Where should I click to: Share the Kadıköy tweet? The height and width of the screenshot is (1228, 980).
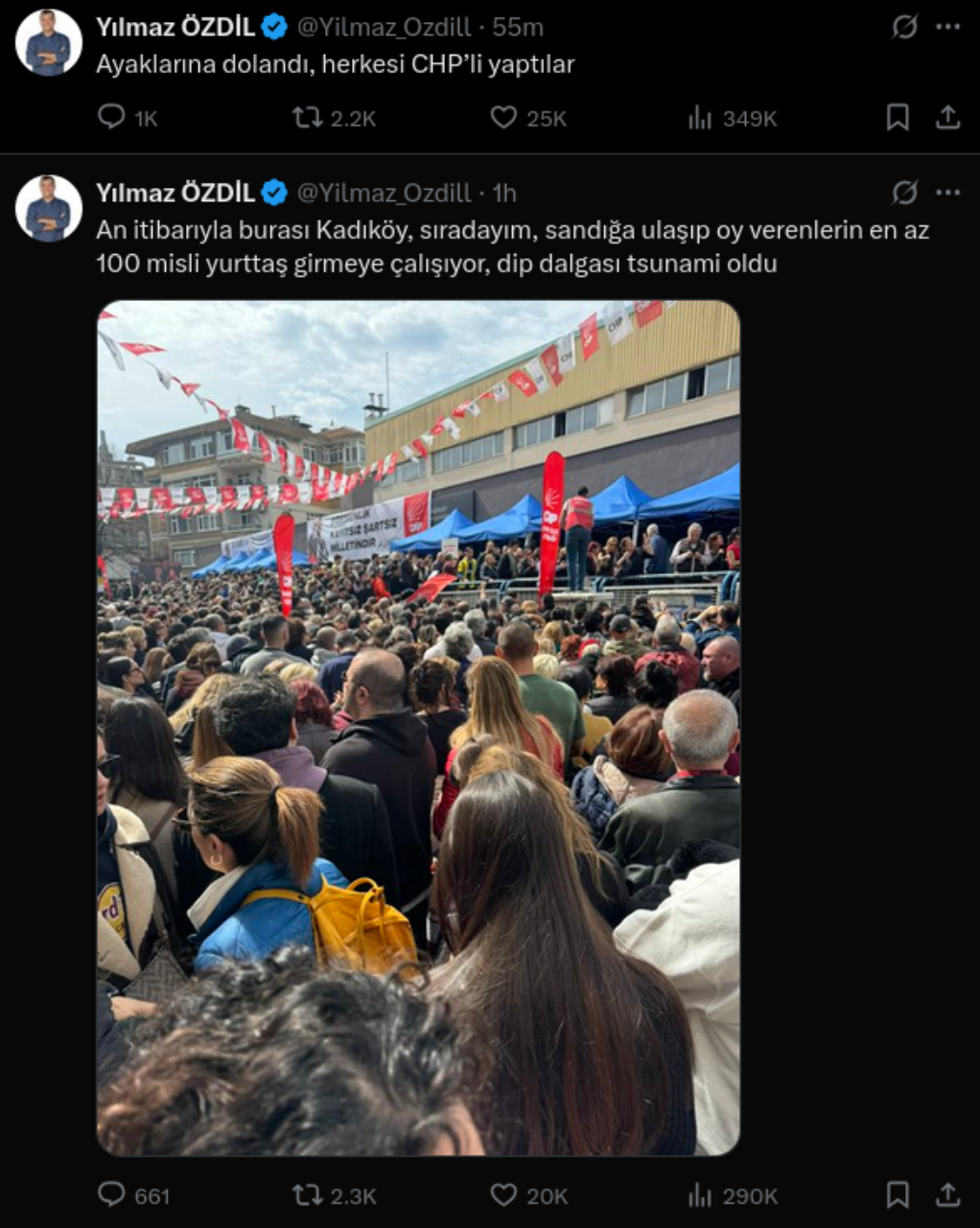[947, 1194]
